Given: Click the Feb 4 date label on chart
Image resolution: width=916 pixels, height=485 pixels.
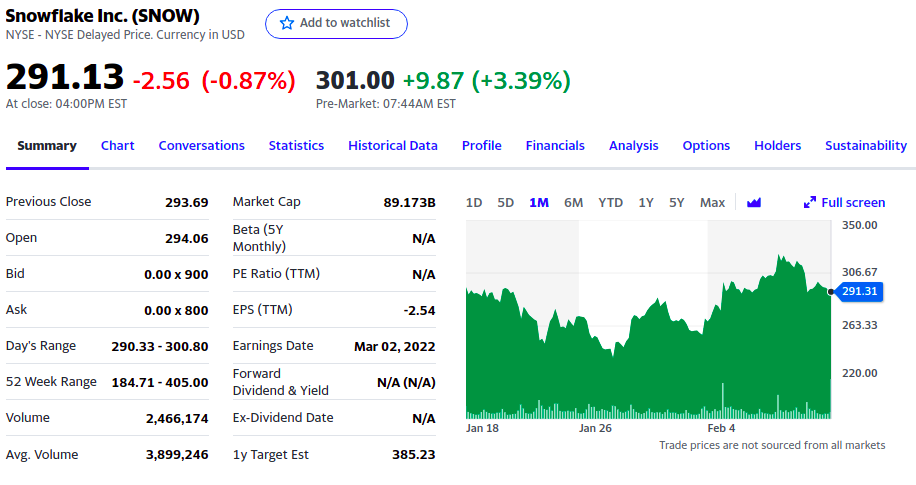Looking at the screenshot, I should 721,428.
